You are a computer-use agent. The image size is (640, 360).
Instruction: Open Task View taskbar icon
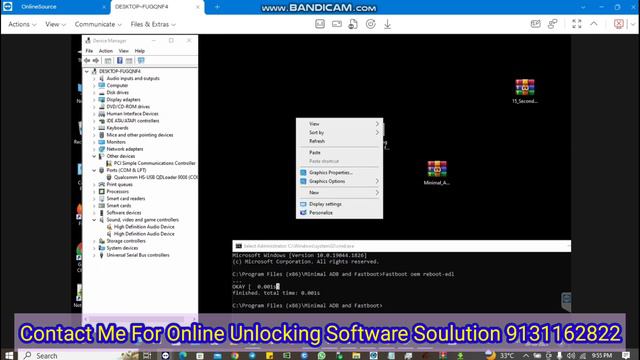point(147,356)
